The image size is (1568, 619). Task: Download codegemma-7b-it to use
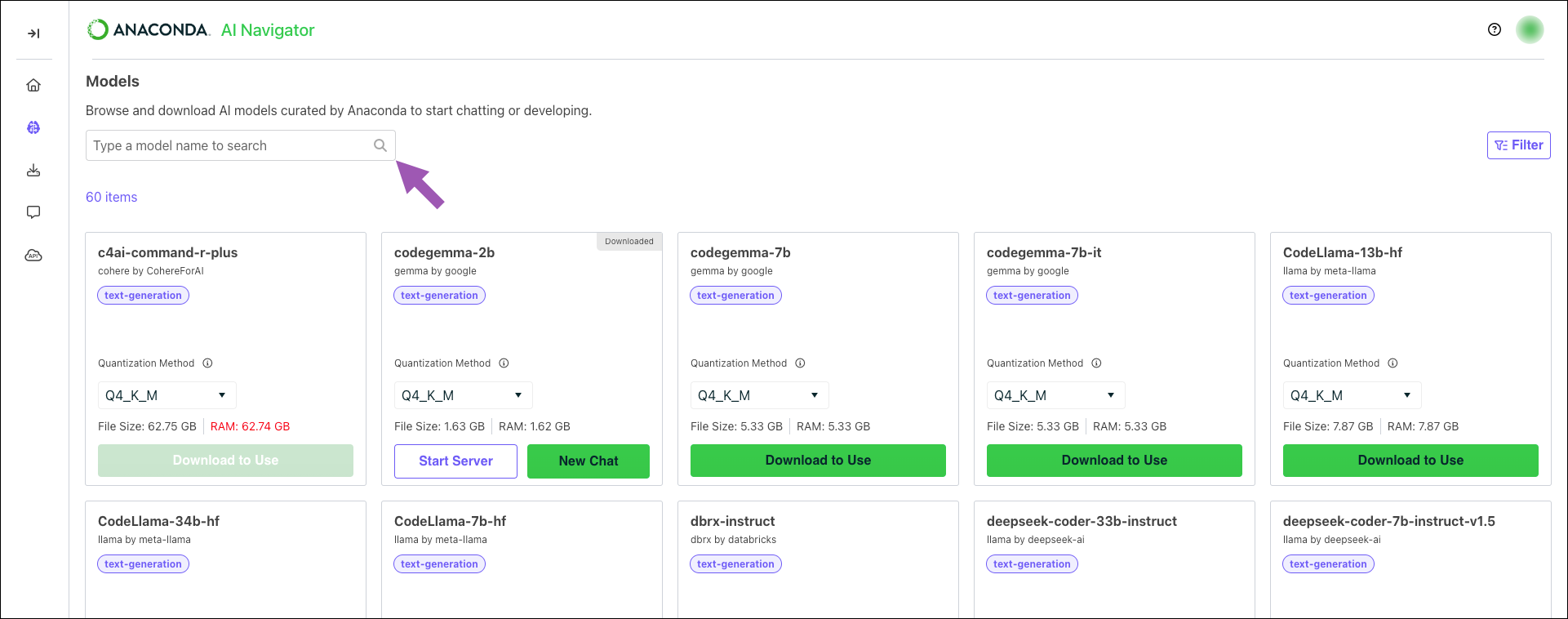[1114, 461]
